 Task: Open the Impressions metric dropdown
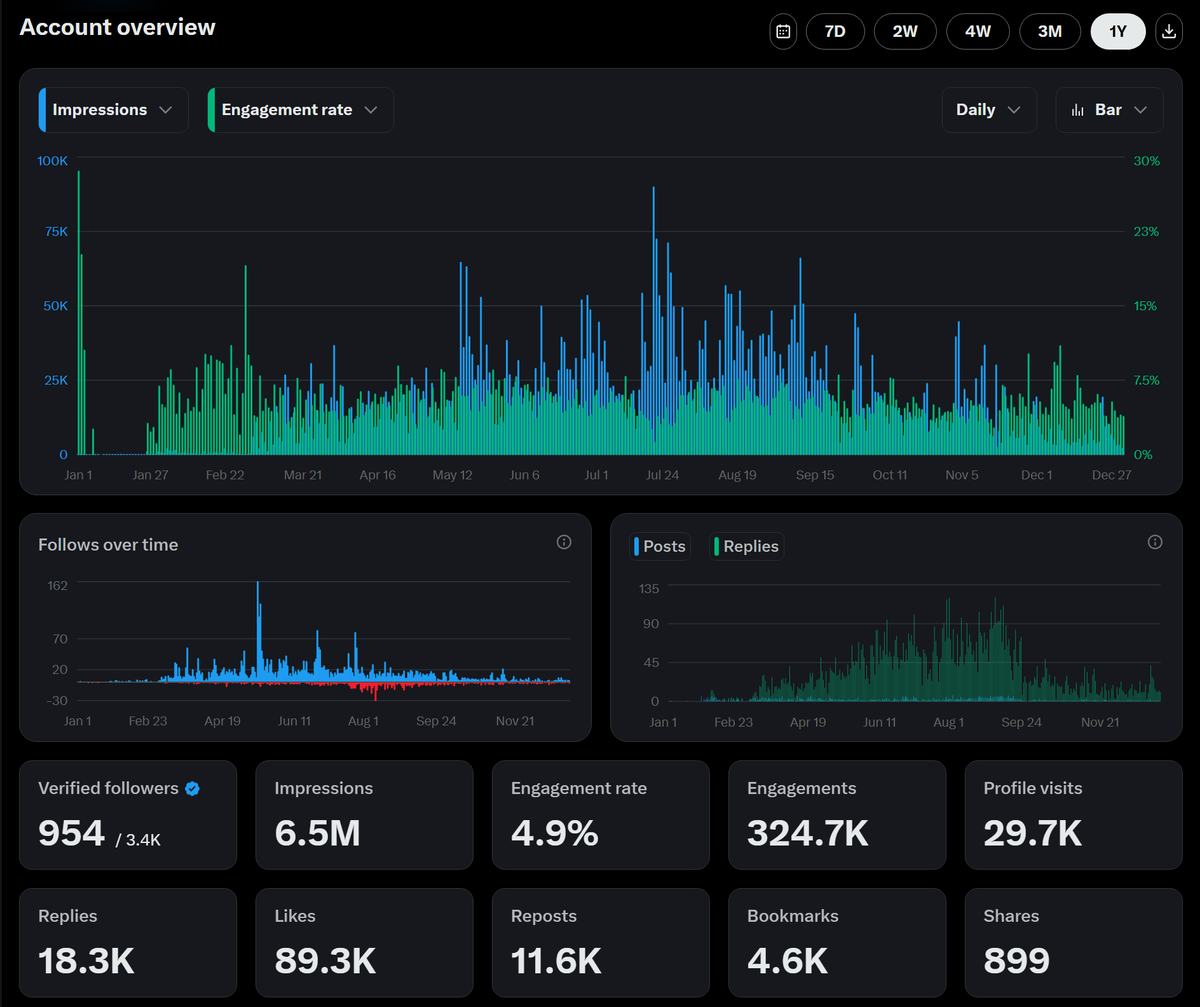click(x=112, y=110)
